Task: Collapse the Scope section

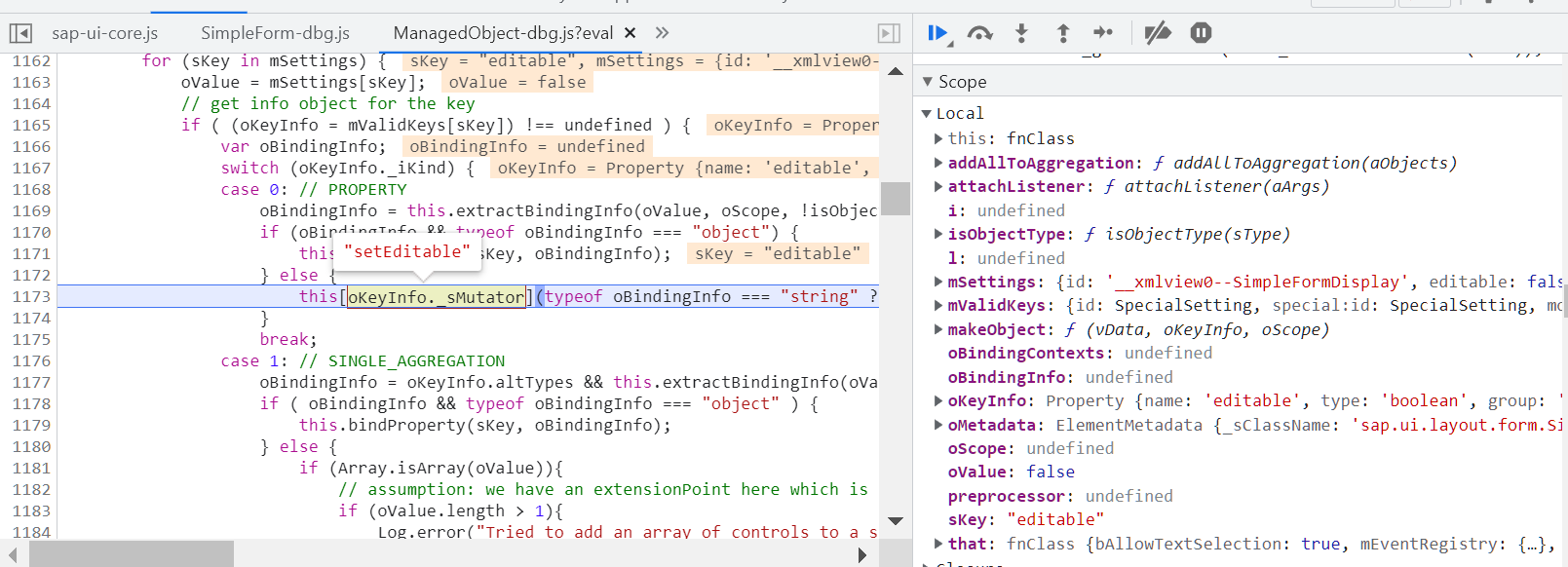Action: click(x=927, y=82)
